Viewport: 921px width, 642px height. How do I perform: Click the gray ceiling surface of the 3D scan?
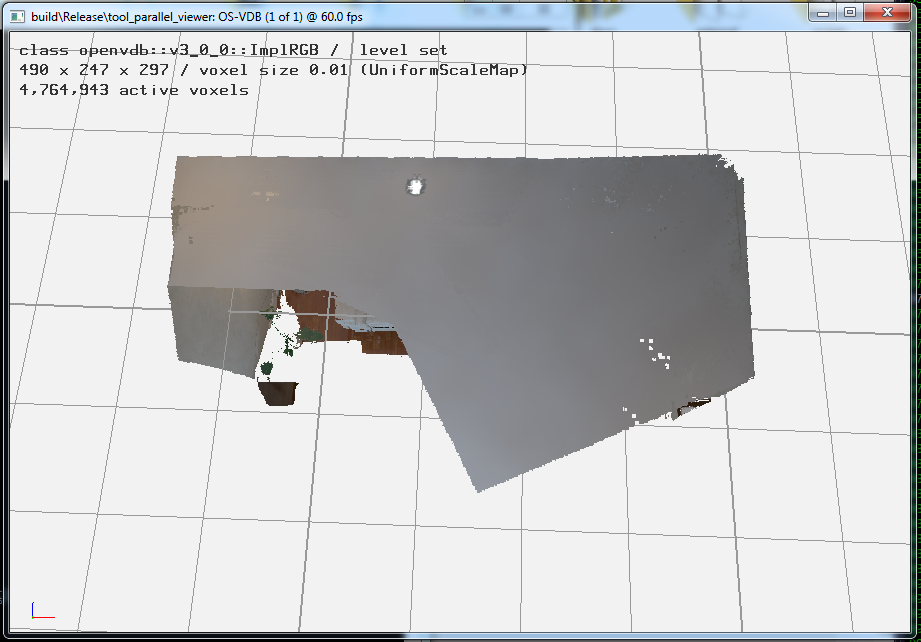[499, 282]
